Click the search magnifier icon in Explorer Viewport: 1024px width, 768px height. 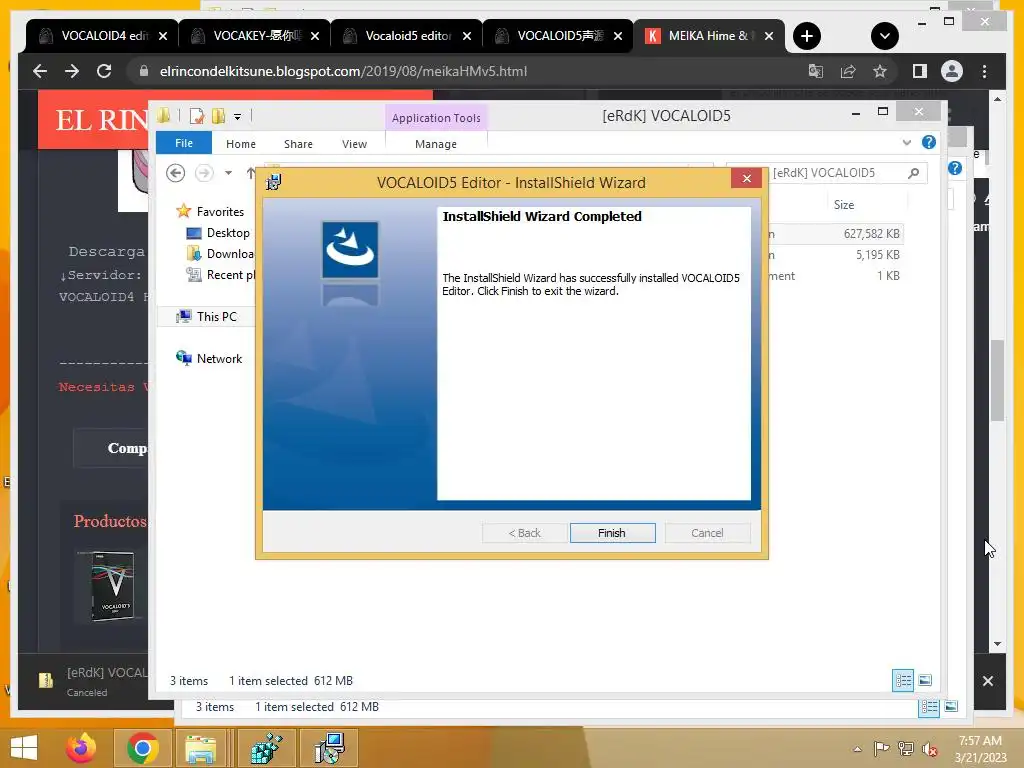click(914, 173)
